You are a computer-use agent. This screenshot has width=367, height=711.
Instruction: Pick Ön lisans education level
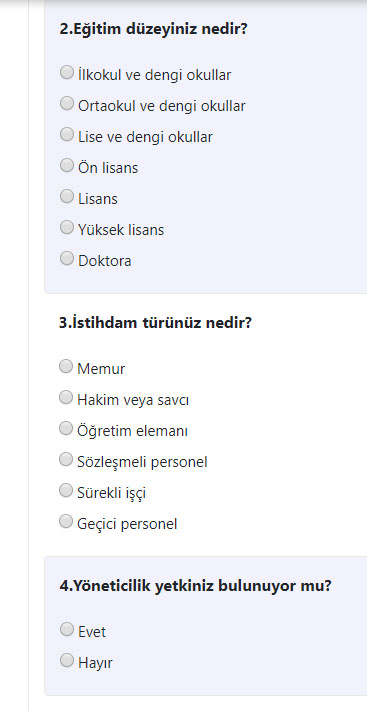click(67, 166)
